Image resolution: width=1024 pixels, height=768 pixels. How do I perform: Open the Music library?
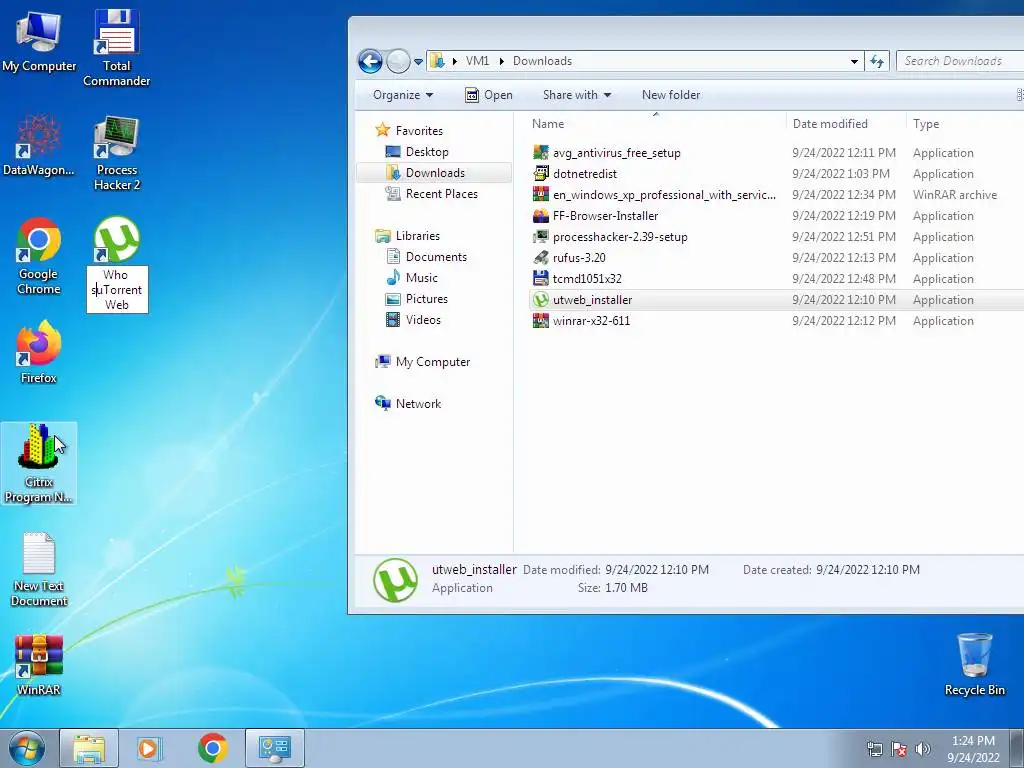(x=421, y=278)
